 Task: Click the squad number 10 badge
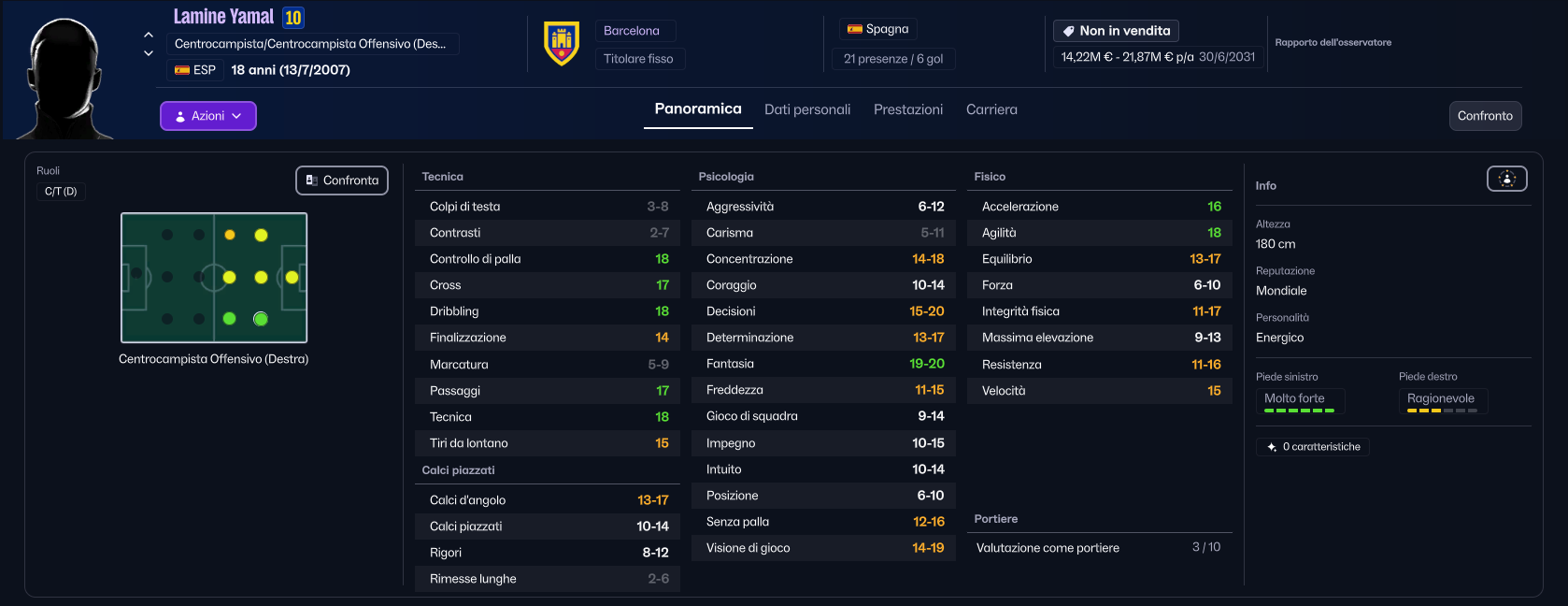click(293, 18)
